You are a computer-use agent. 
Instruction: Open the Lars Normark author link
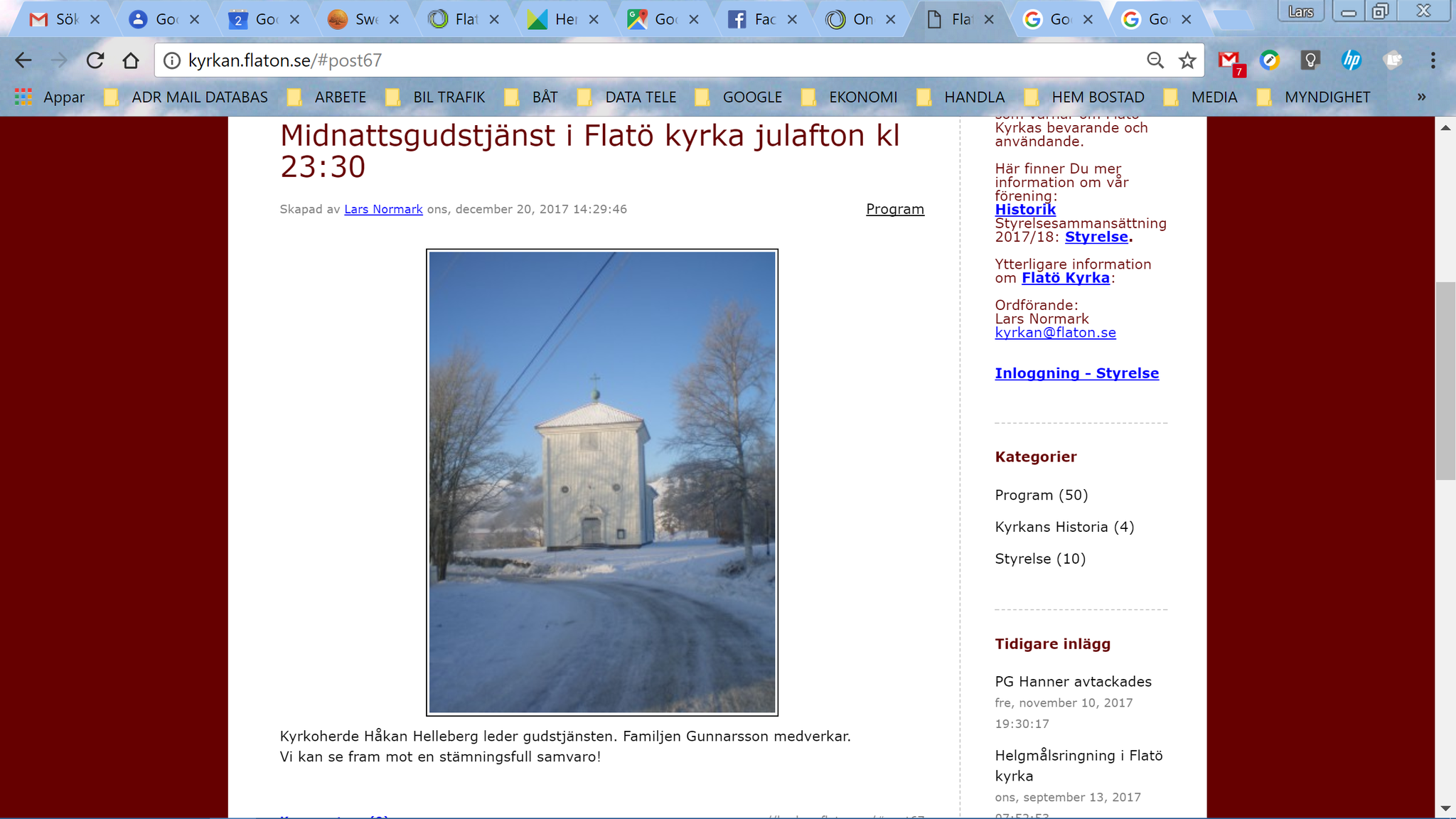click(x=383, y=209)
